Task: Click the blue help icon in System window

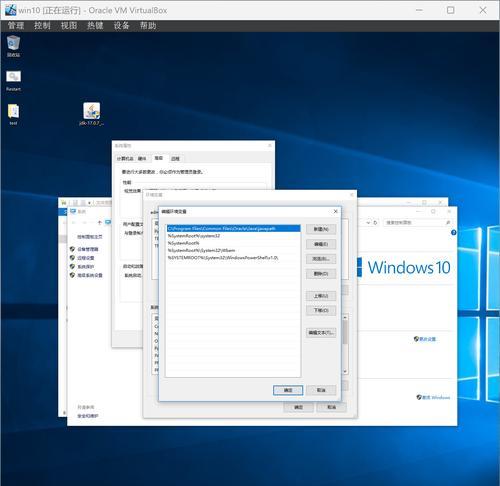Action: pyautogui.click(x=454, y=232)
